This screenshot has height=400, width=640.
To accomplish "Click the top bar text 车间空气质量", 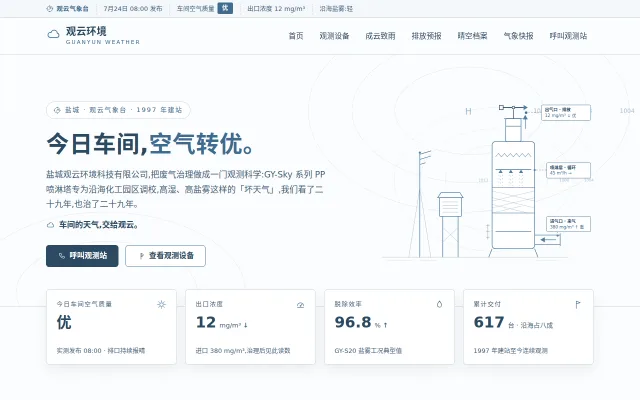I will click(196, 9).
